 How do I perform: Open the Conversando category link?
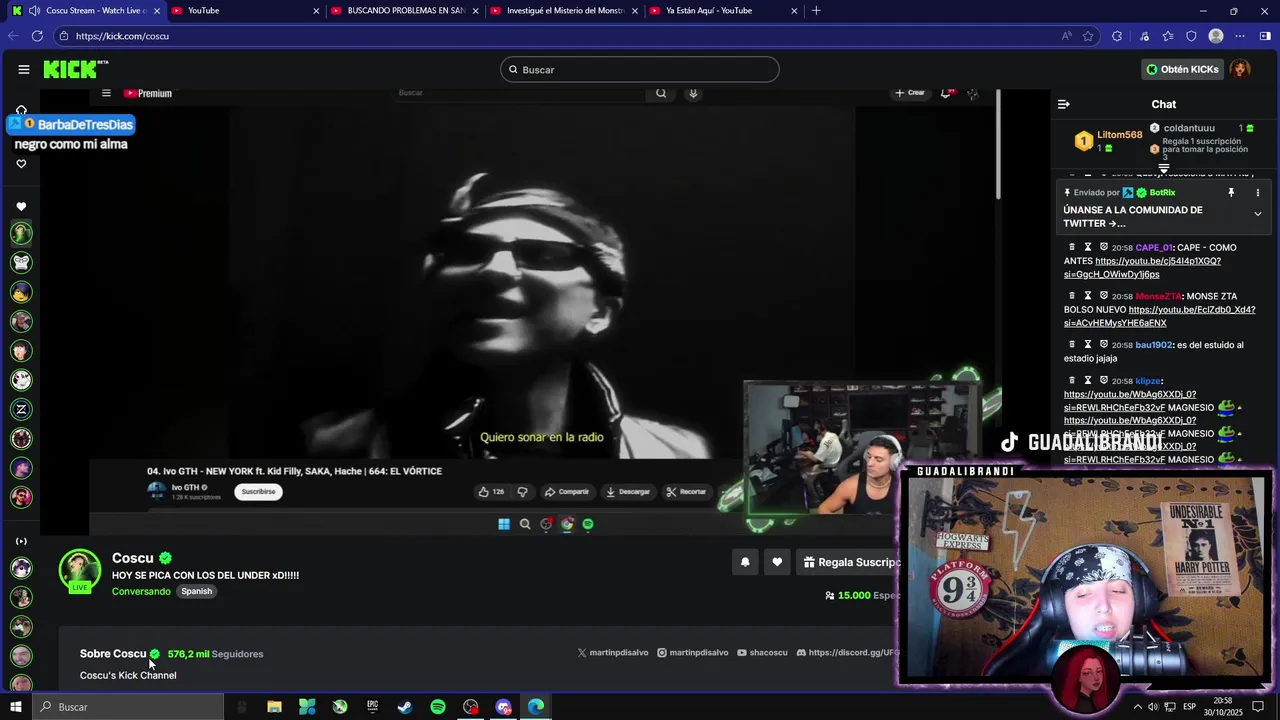pyautogui.click(x=141, y=591)
